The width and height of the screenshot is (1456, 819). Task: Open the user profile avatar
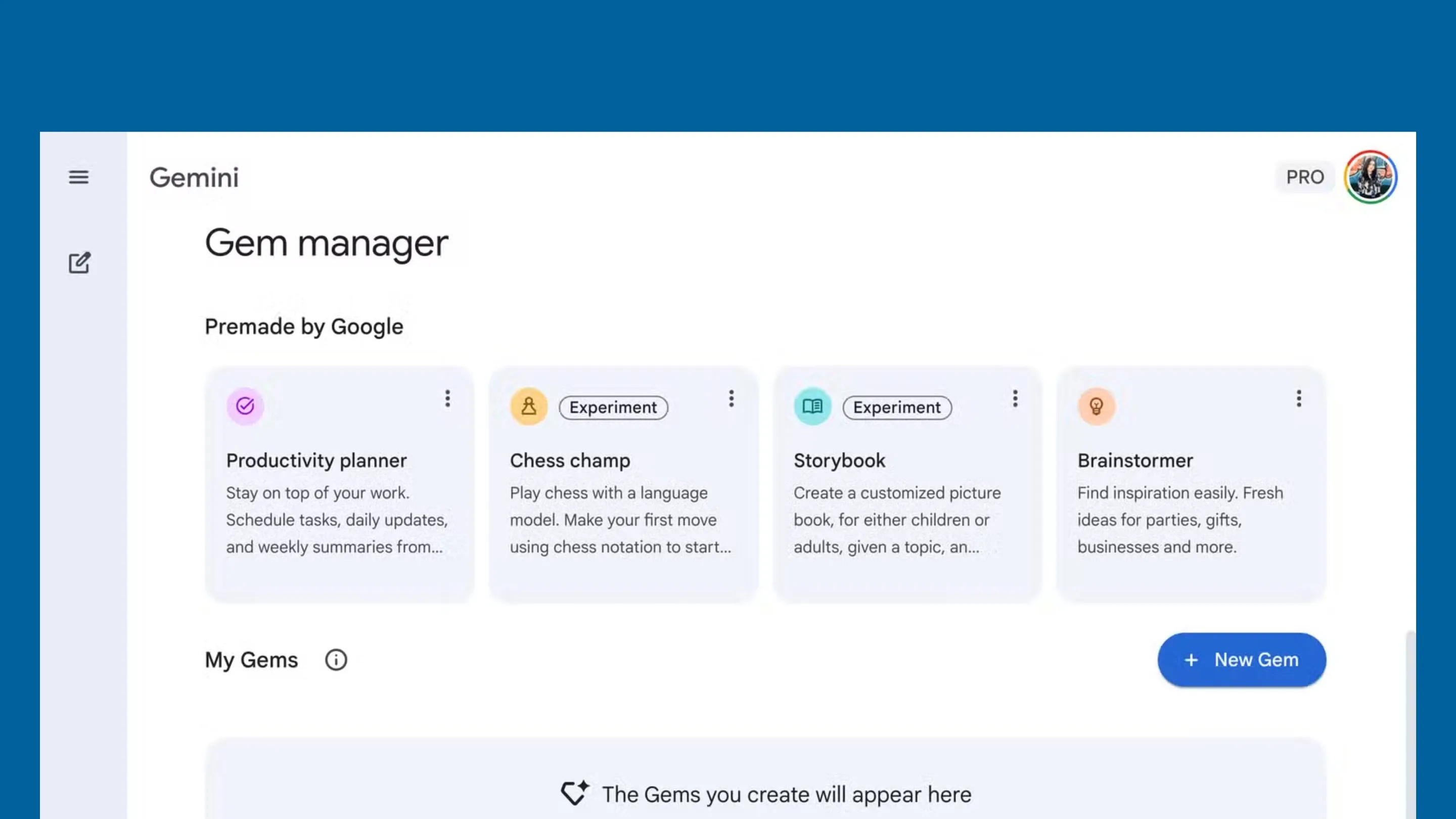1370,177
